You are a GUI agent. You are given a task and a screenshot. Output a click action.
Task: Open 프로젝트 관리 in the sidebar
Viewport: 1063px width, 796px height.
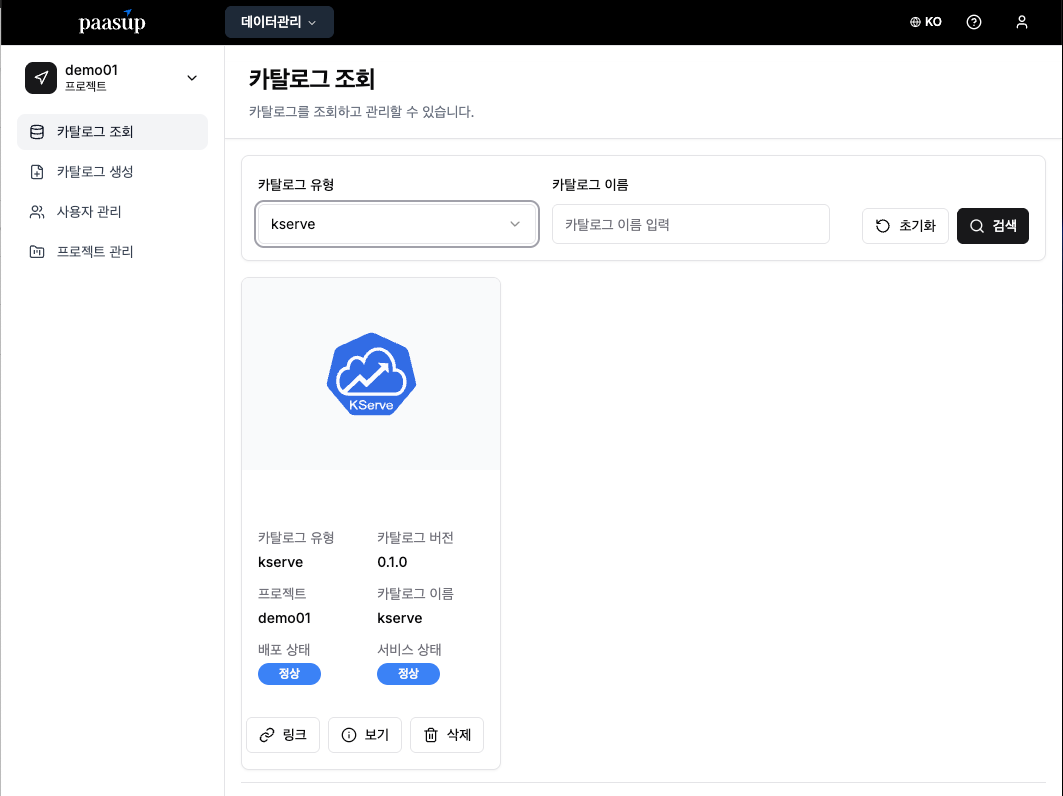(x=113, y=252)
